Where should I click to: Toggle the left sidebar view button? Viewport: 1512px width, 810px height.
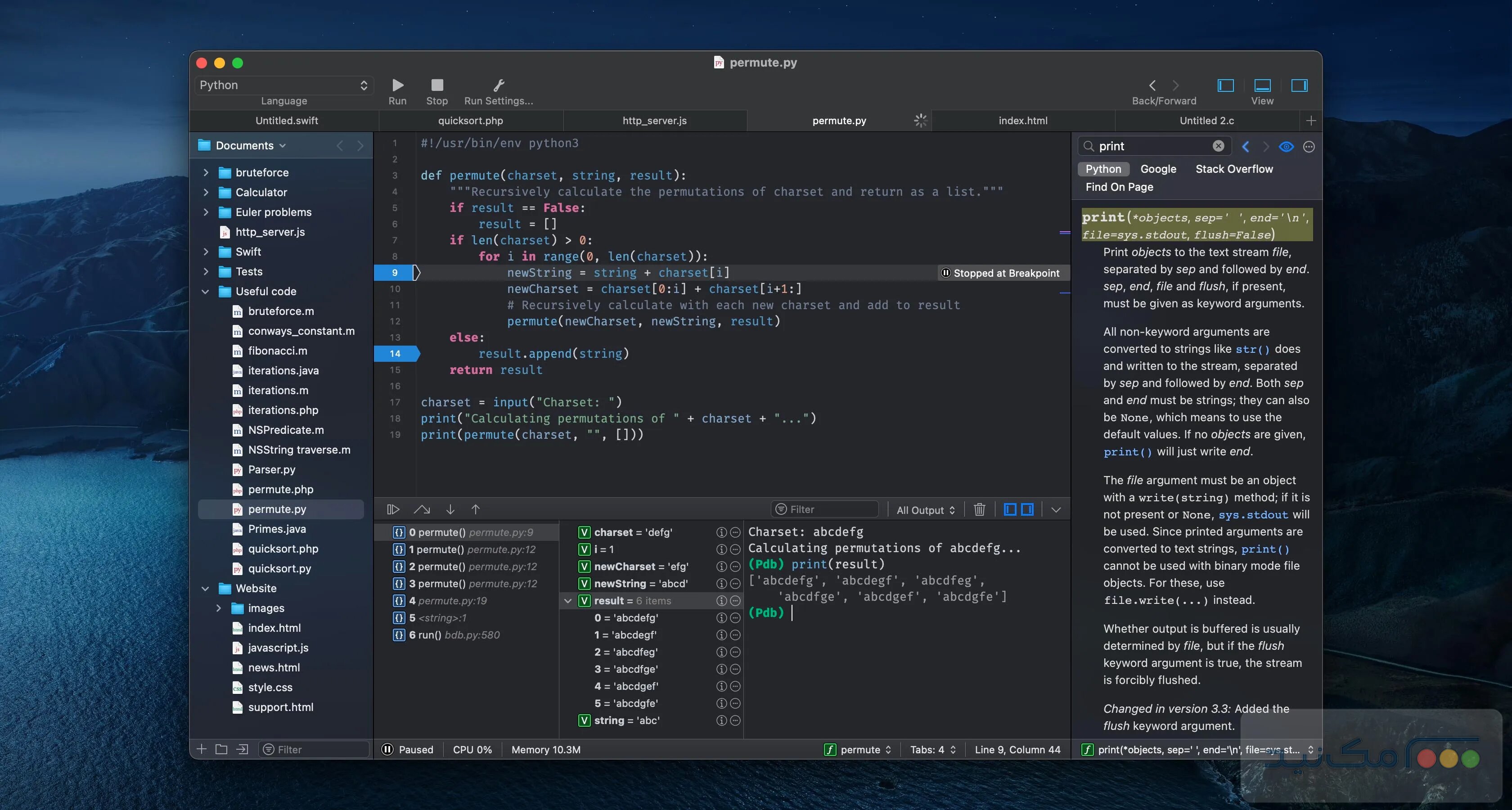1225,85
